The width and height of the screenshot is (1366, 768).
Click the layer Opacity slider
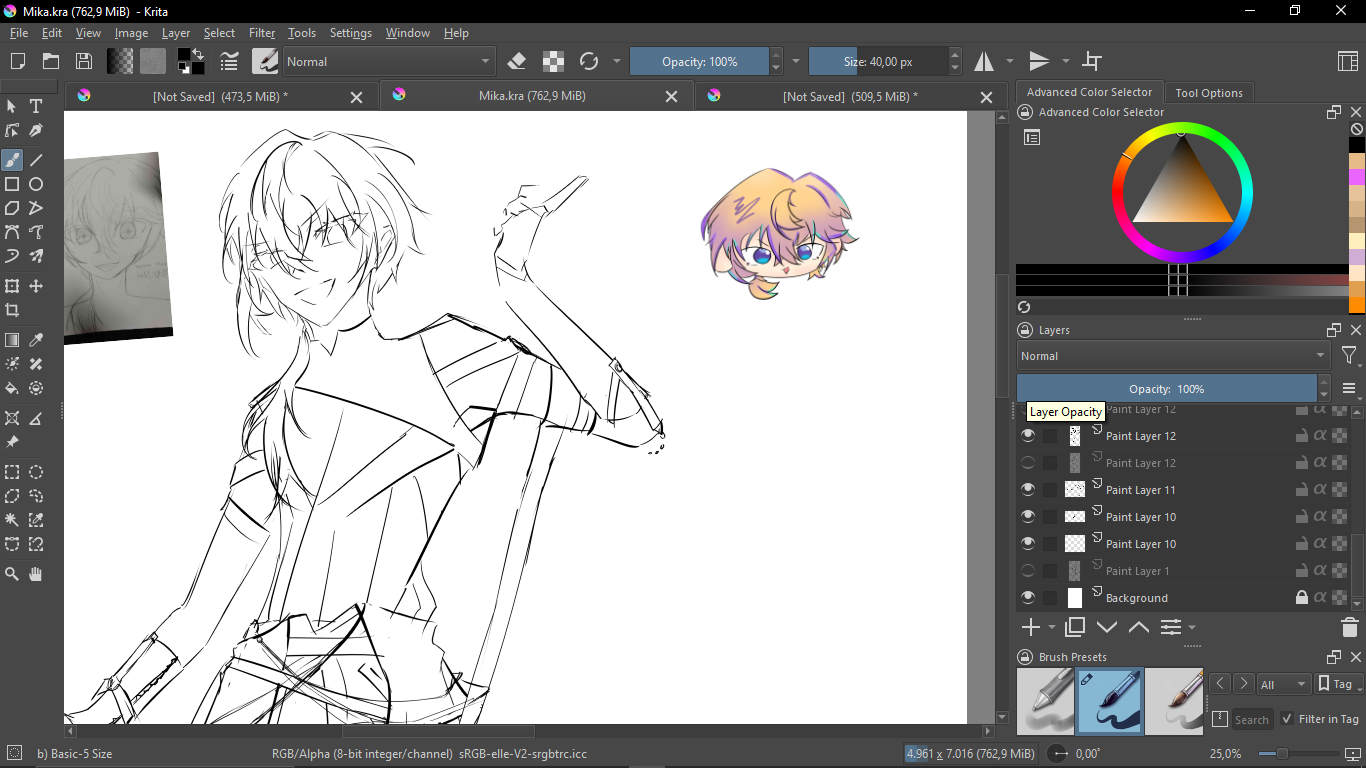tap(1166, 389)
